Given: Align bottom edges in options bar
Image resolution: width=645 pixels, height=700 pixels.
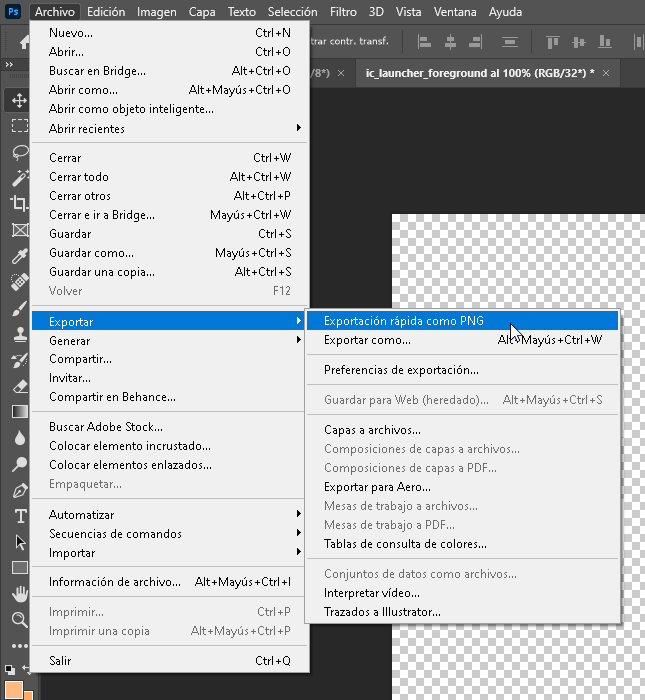Looking at the screenshot, I should tap(604, 42).
